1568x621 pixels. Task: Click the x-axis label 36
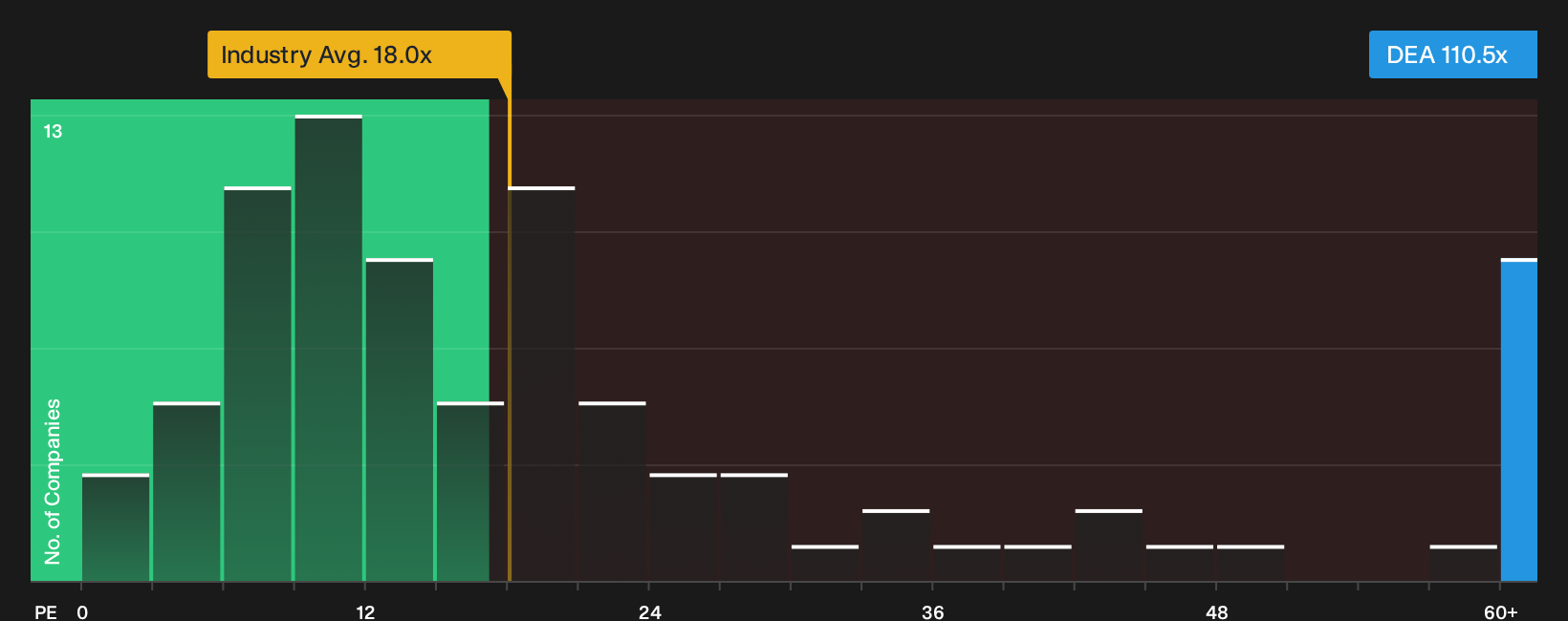(x=933, y=612)
